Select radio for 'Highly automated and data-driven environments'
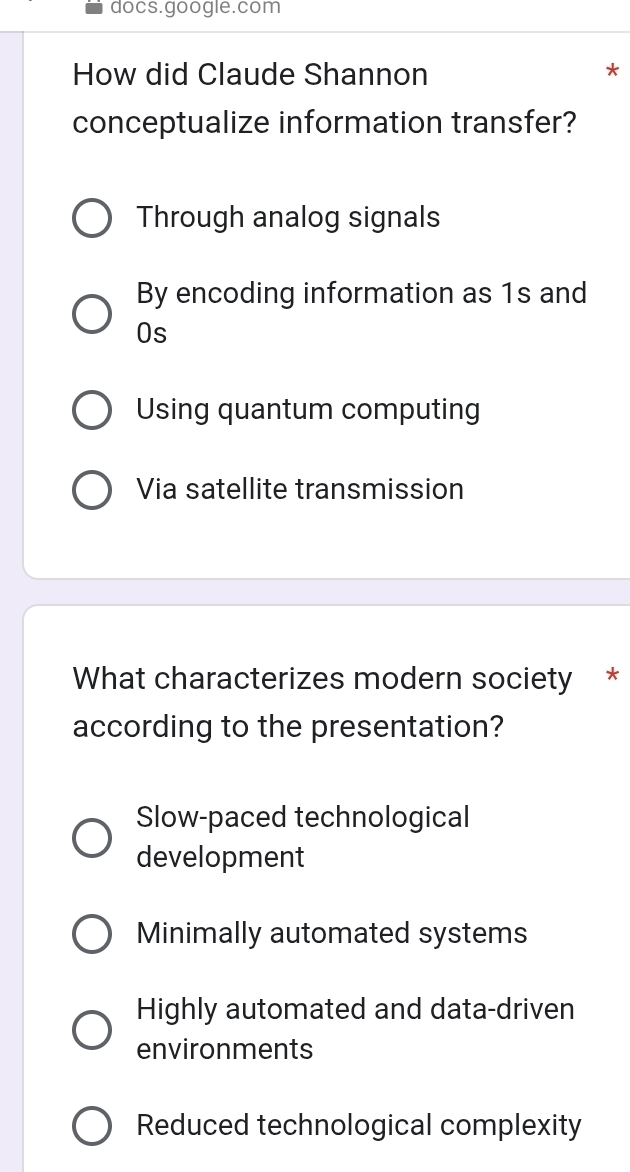This screenshot has height=1172, width=630. coord(92,1029)
